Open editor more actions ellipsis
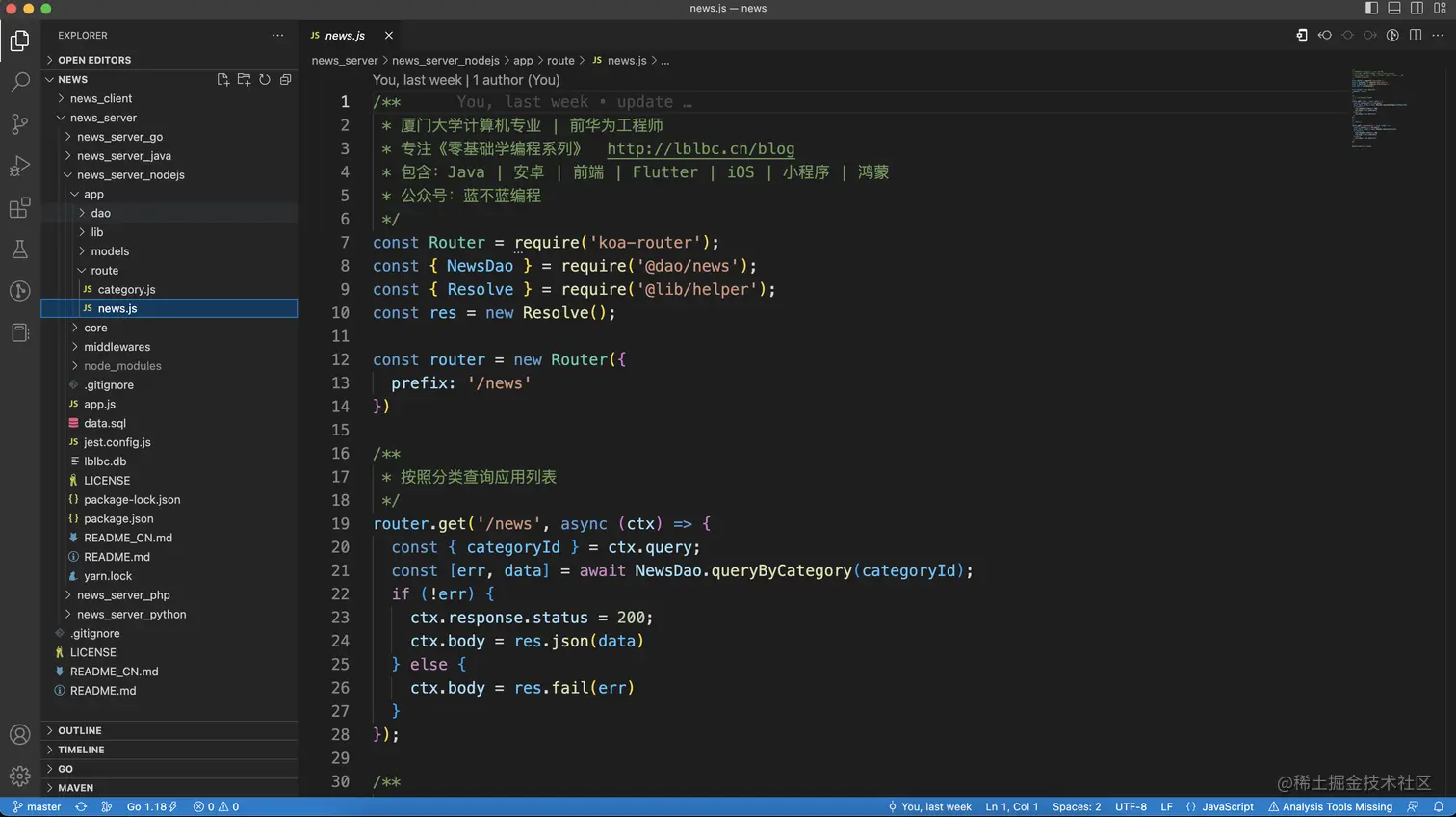 [1439, 36]
